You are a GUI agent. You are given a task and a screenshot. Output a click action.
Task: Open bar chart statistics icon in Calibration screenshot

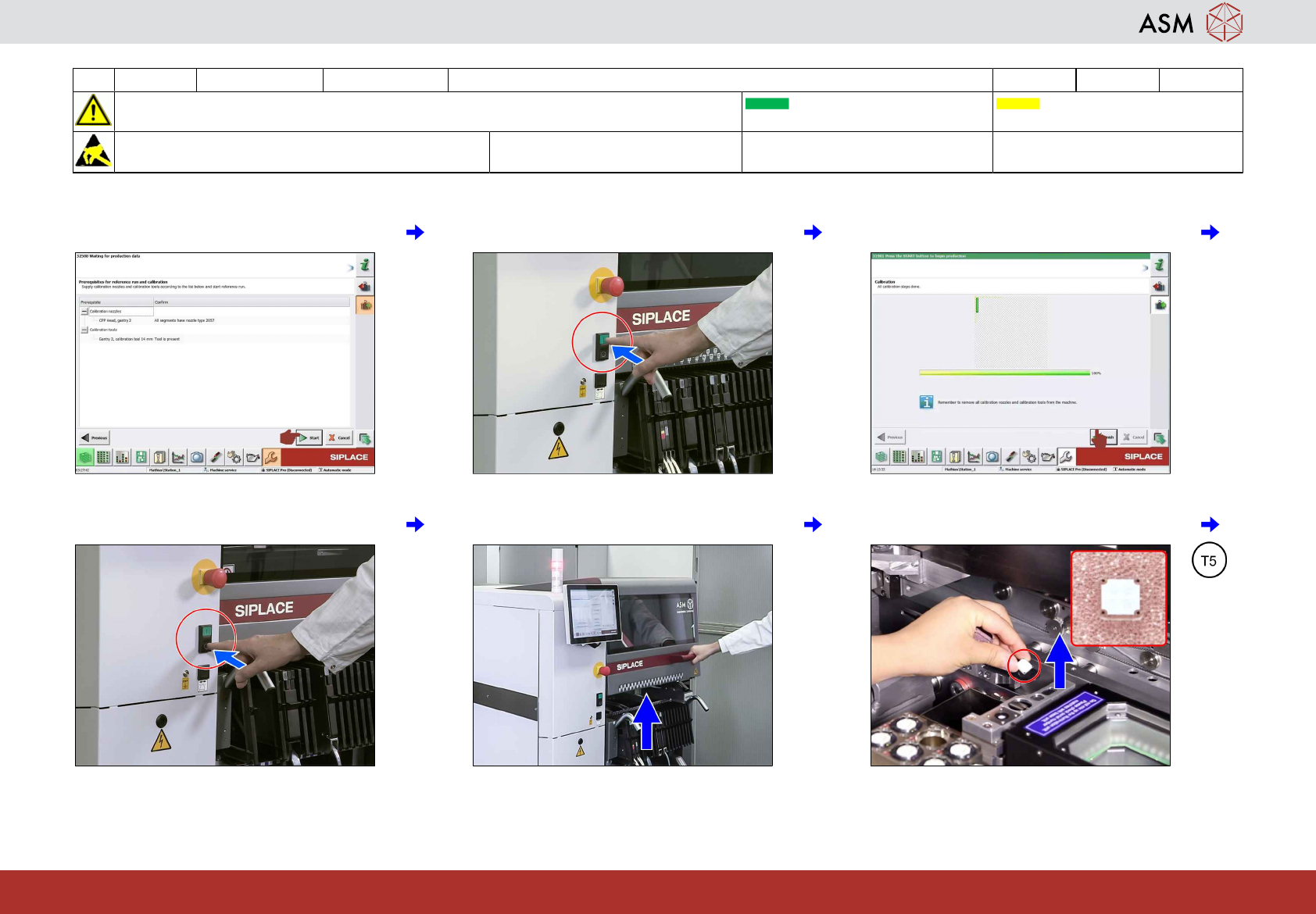point(918,457)
